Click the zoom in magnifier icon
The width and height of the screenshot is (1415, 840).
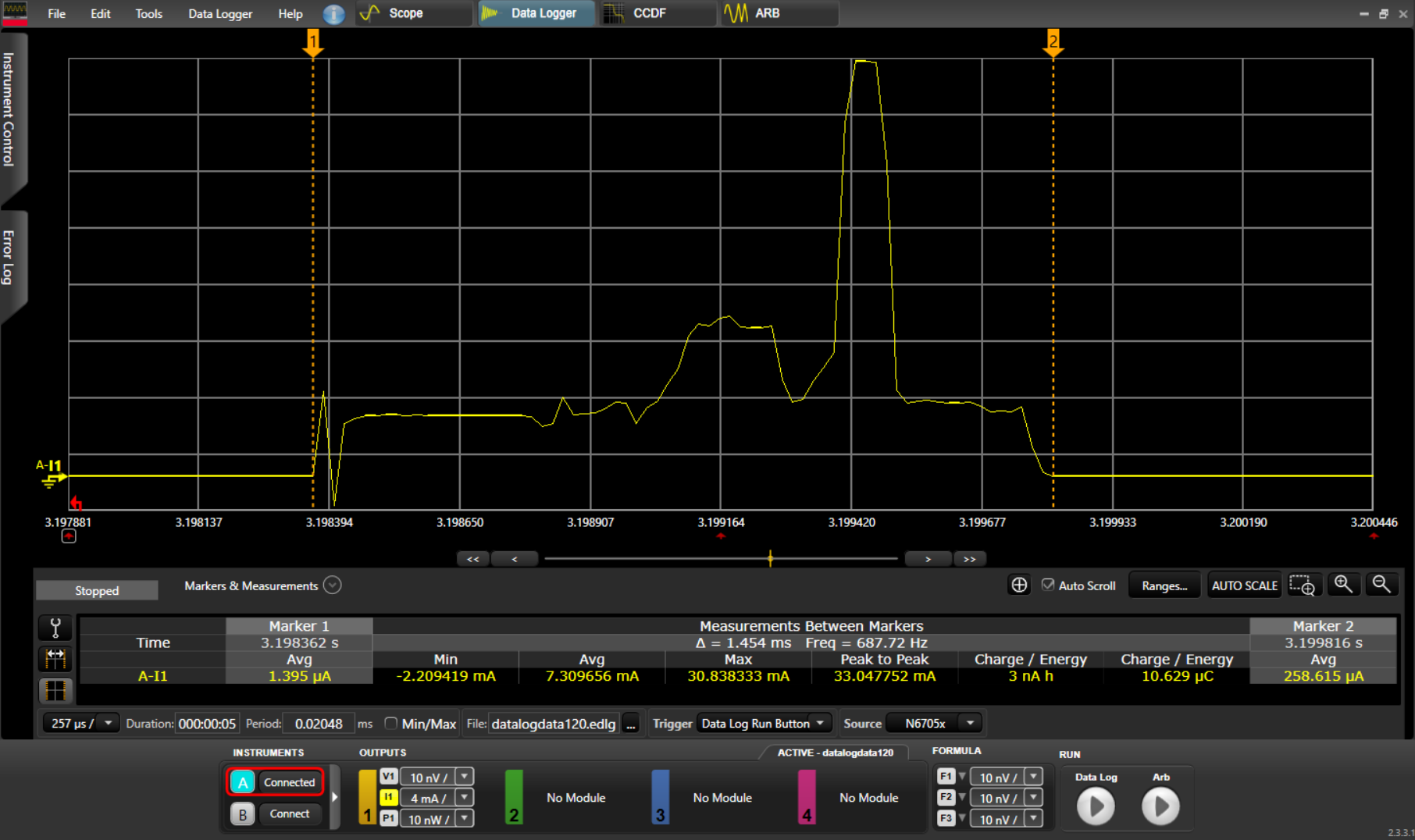[1343, 584]
